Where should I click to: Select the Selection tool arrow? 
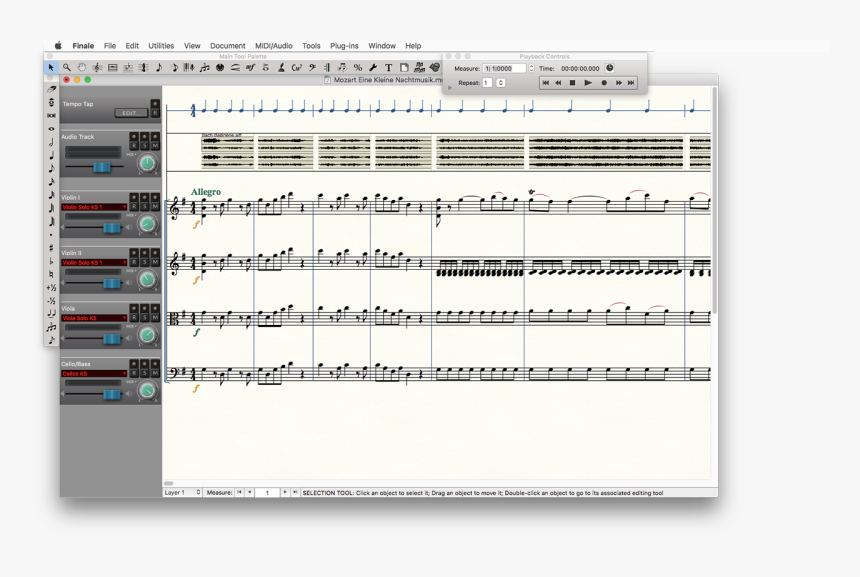[x=50, y=67]
